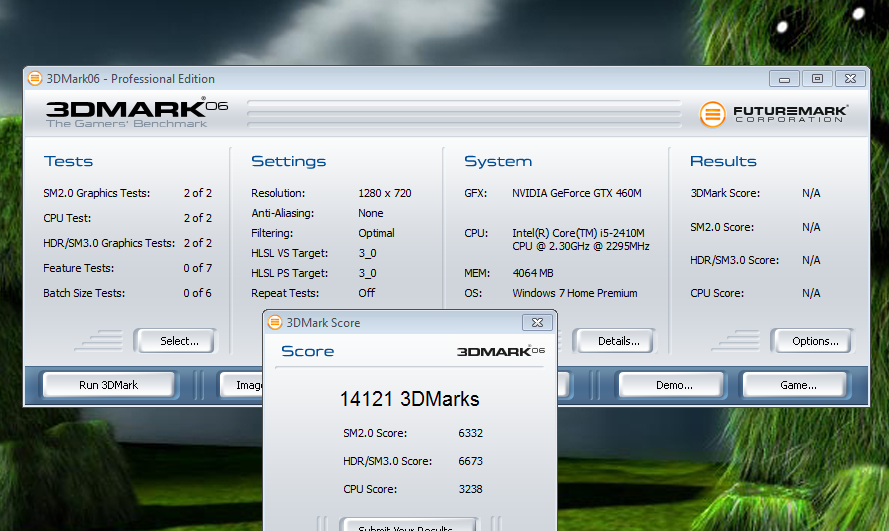Close the 3DMark06 Professional Edition window
This screenshot has height=531, width=889.
pos(850,78)
